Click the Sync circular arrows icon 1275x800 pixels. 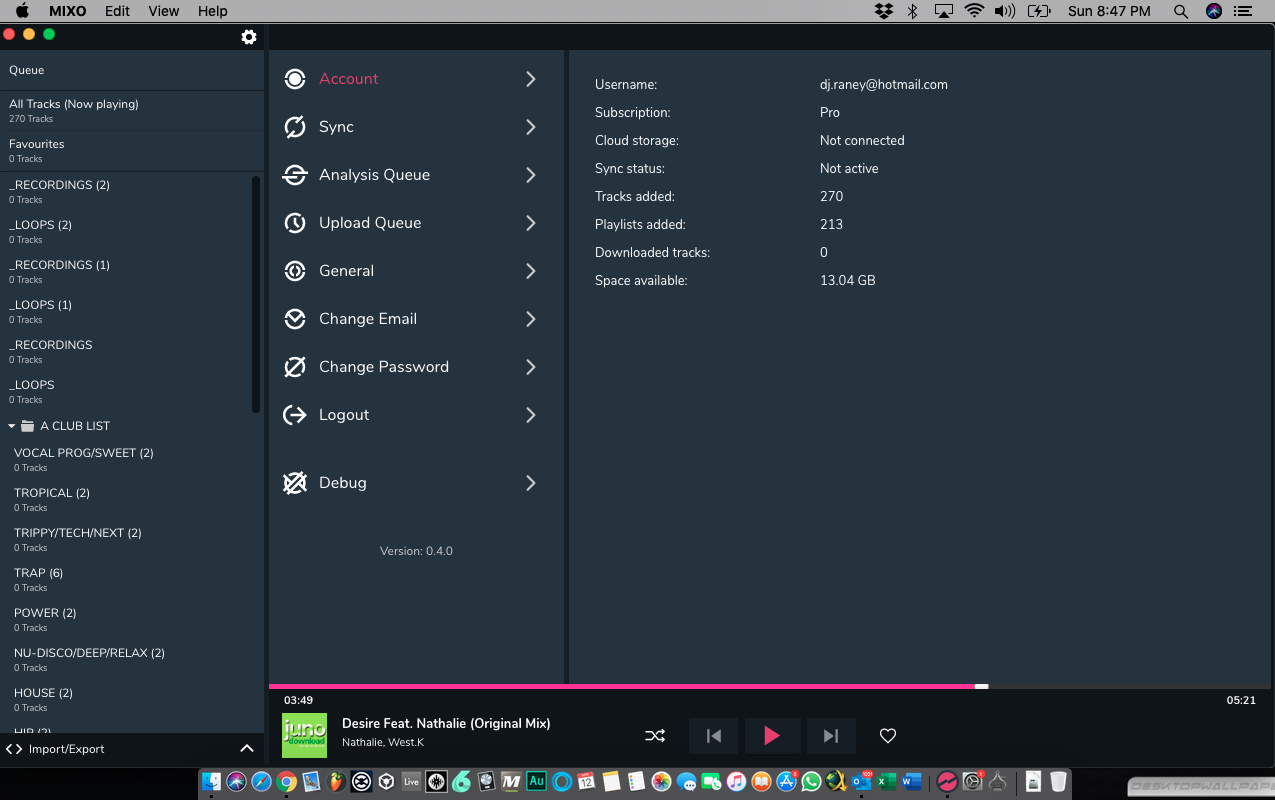coord(294,127)
